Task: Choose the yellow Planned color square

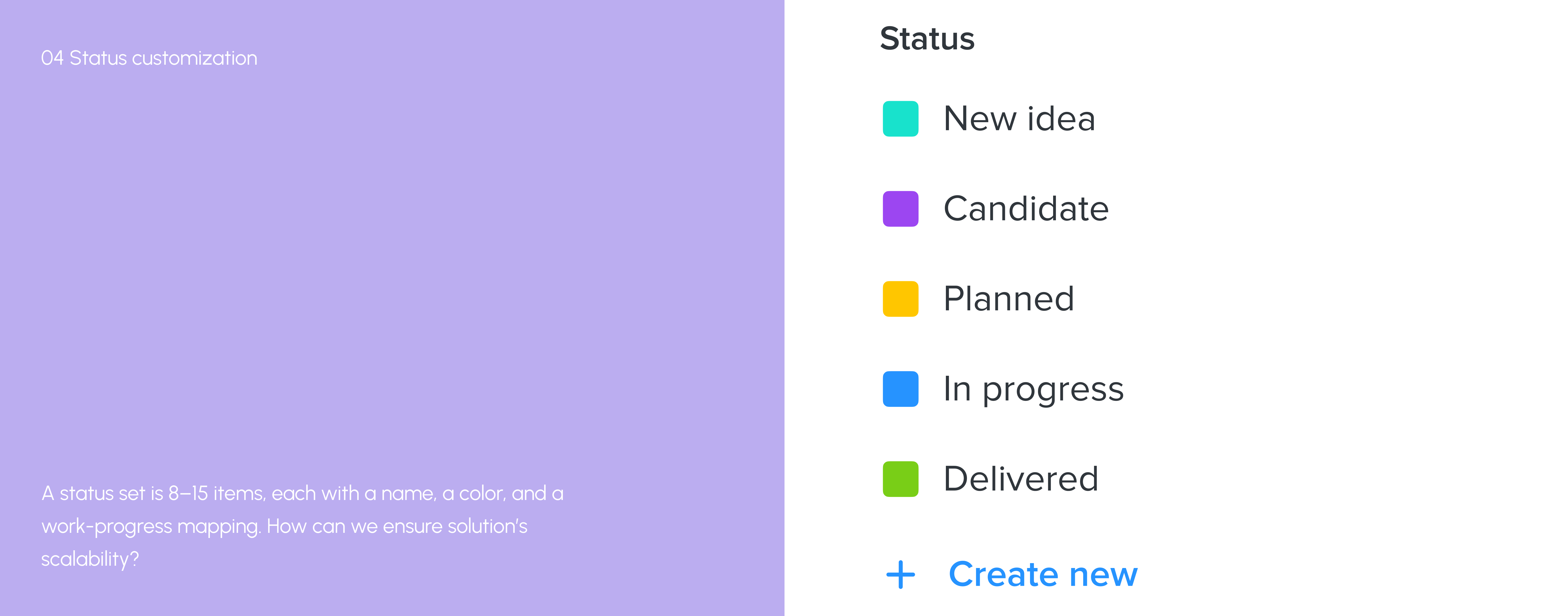Action: (x=900, y=299)
